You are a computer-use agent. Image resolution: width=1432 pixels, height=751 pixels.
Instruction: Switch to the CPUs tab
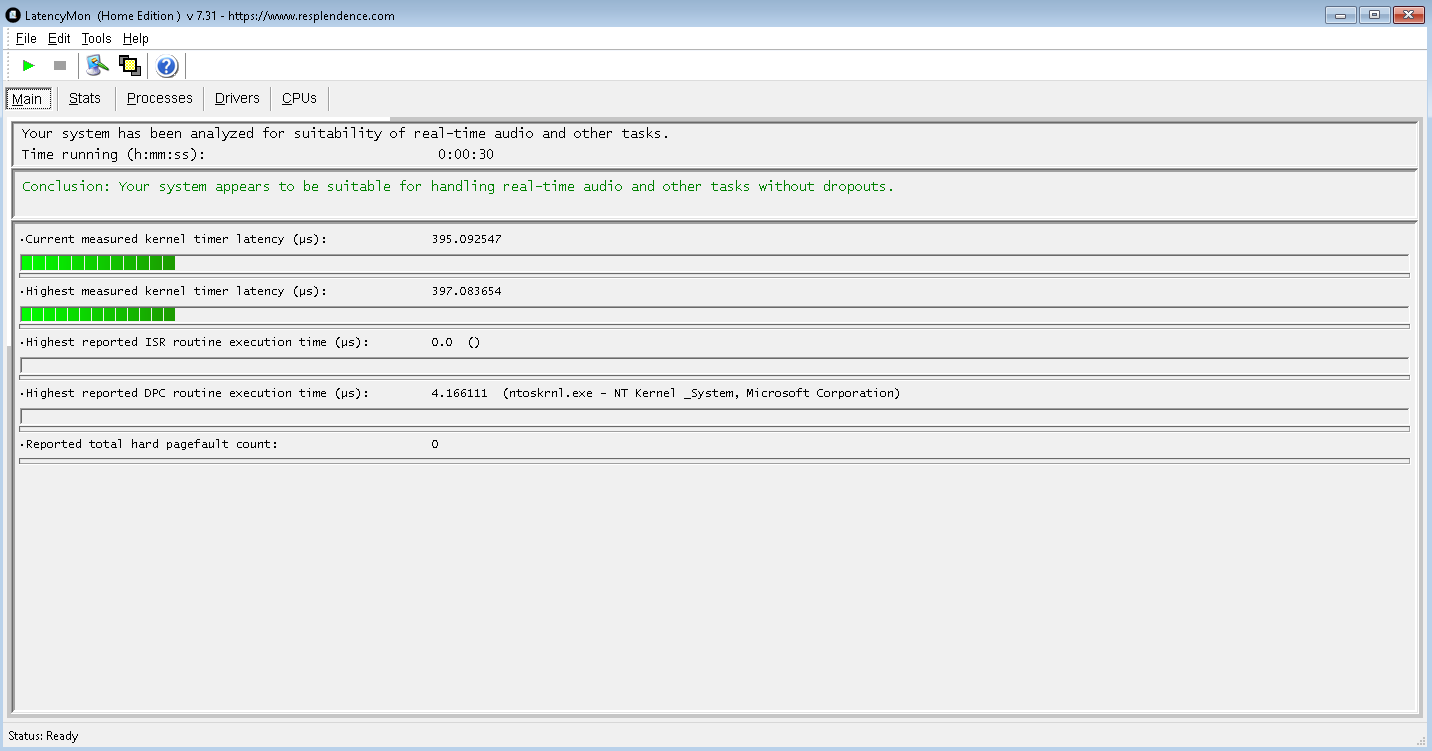(299, 98)
